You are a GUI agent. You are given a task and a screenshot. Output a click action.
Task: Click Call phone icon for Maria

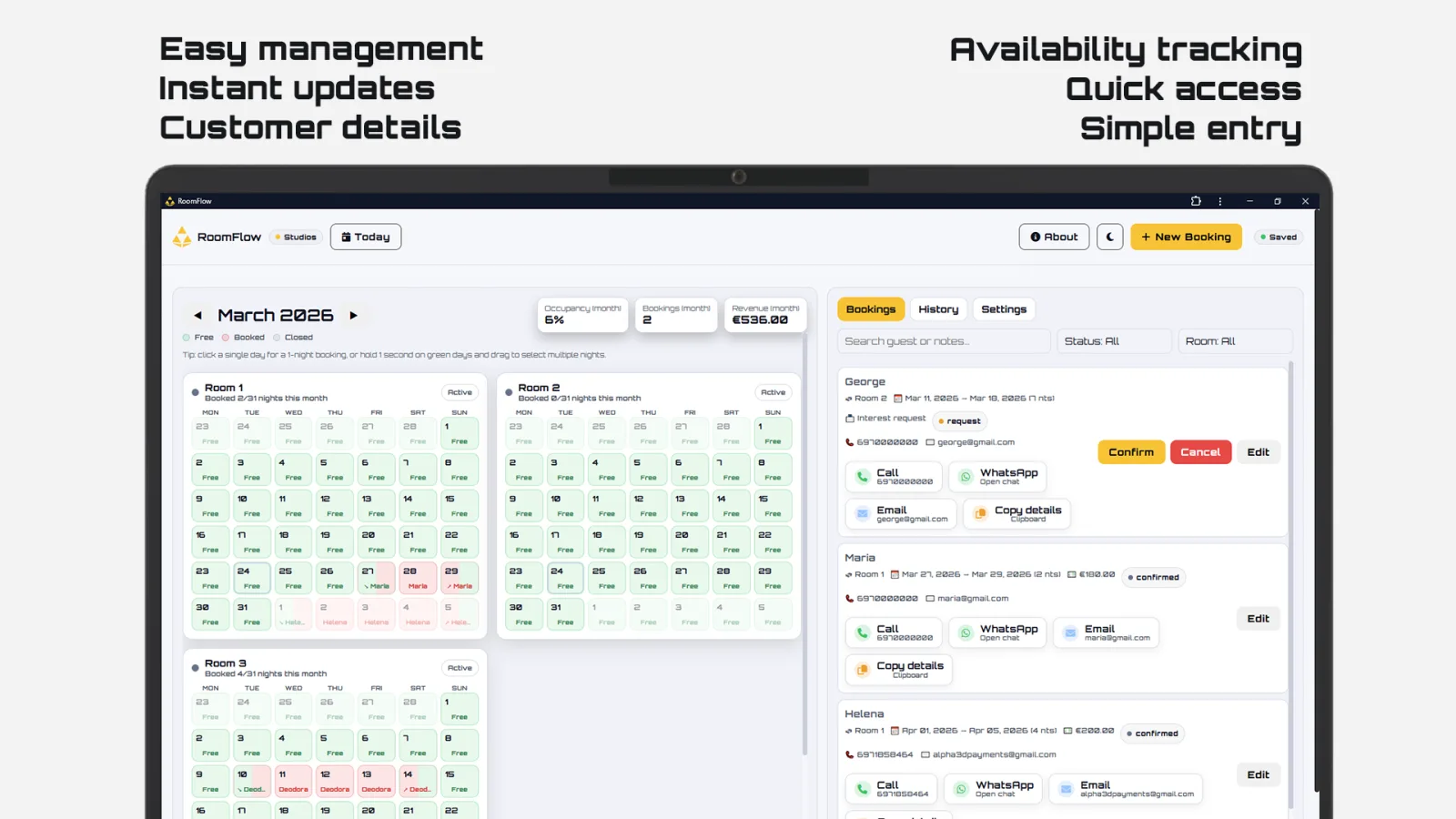coord(862,632)
